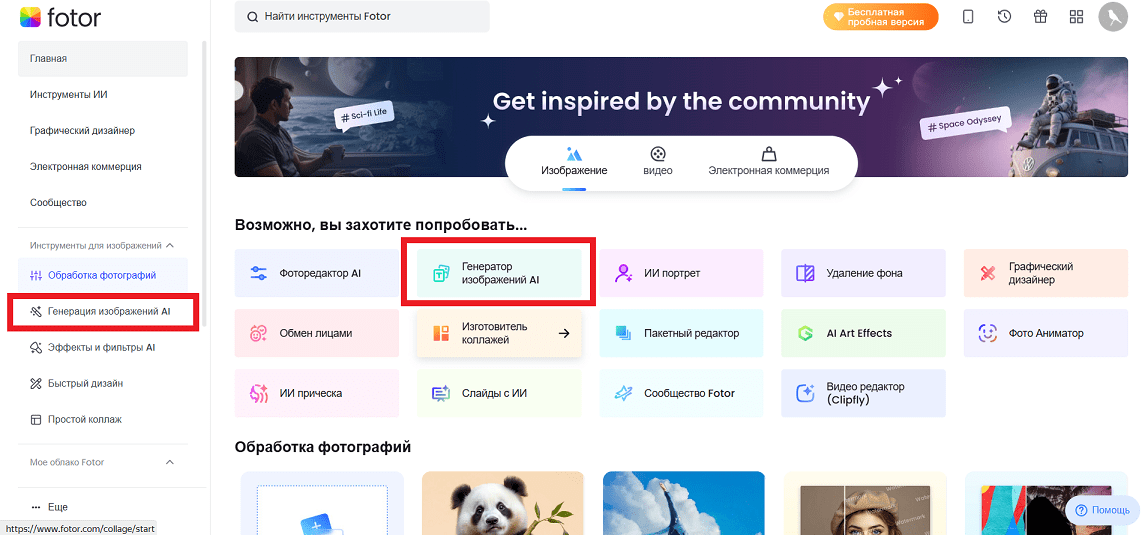Click the Помощь help button
The image size is (1145, 535).
[x=1102, y=510]
